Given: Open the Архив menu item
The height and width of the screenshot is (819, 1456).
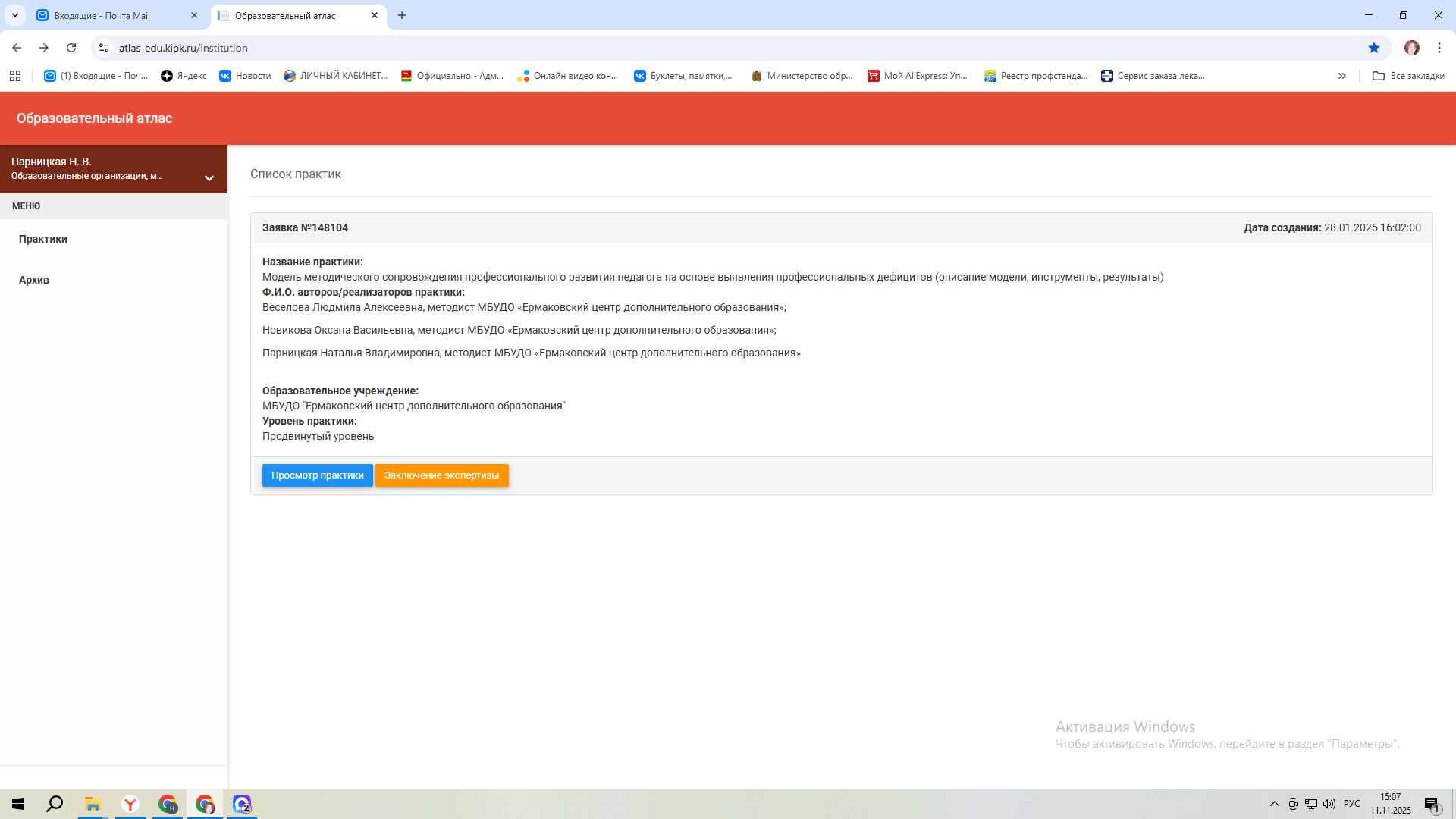Looking at the screenshot, I should [x=34, y=280].
